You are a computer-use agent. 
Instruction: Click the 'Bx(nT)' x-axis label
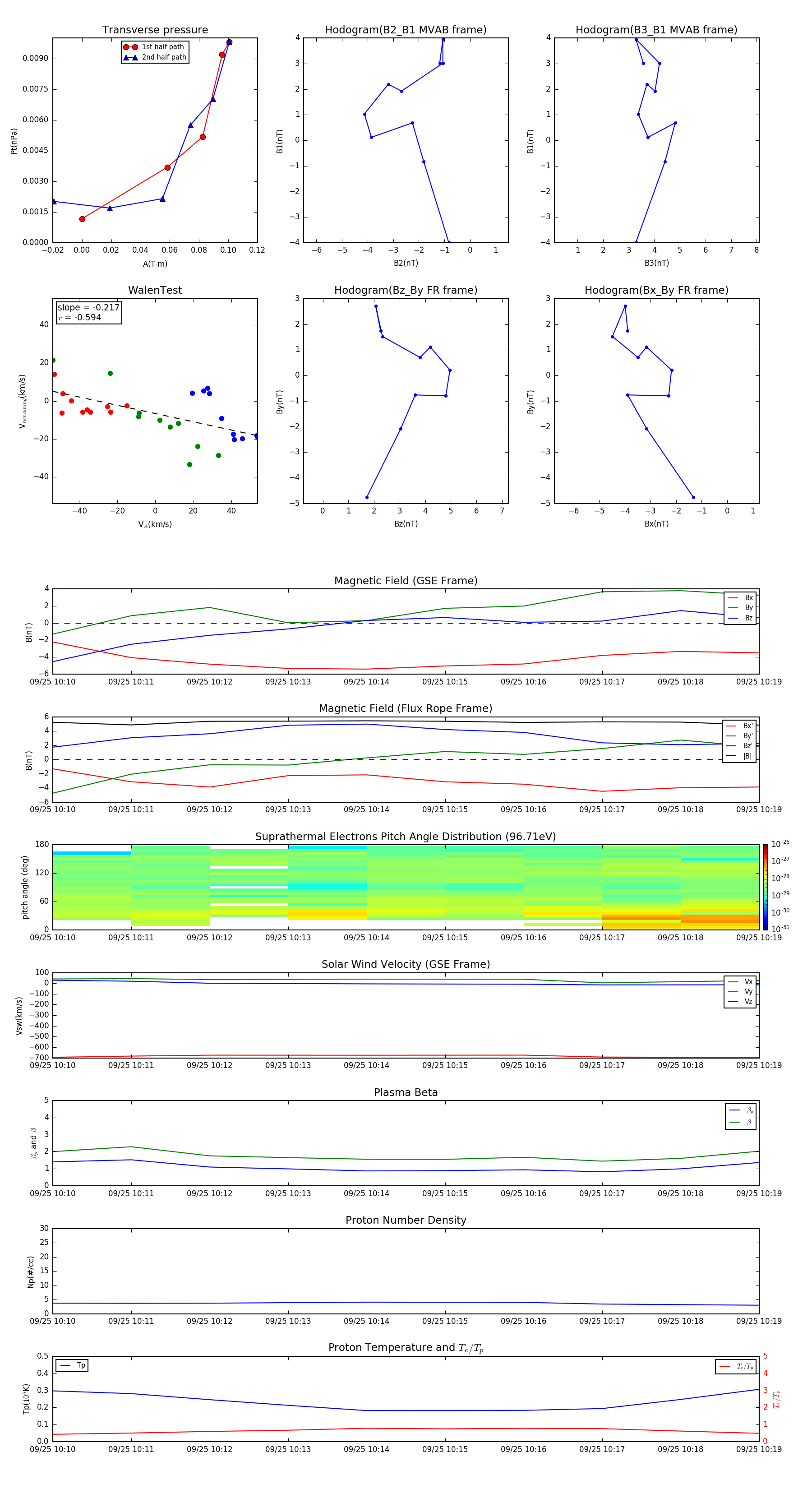click(x=656, y=524)
